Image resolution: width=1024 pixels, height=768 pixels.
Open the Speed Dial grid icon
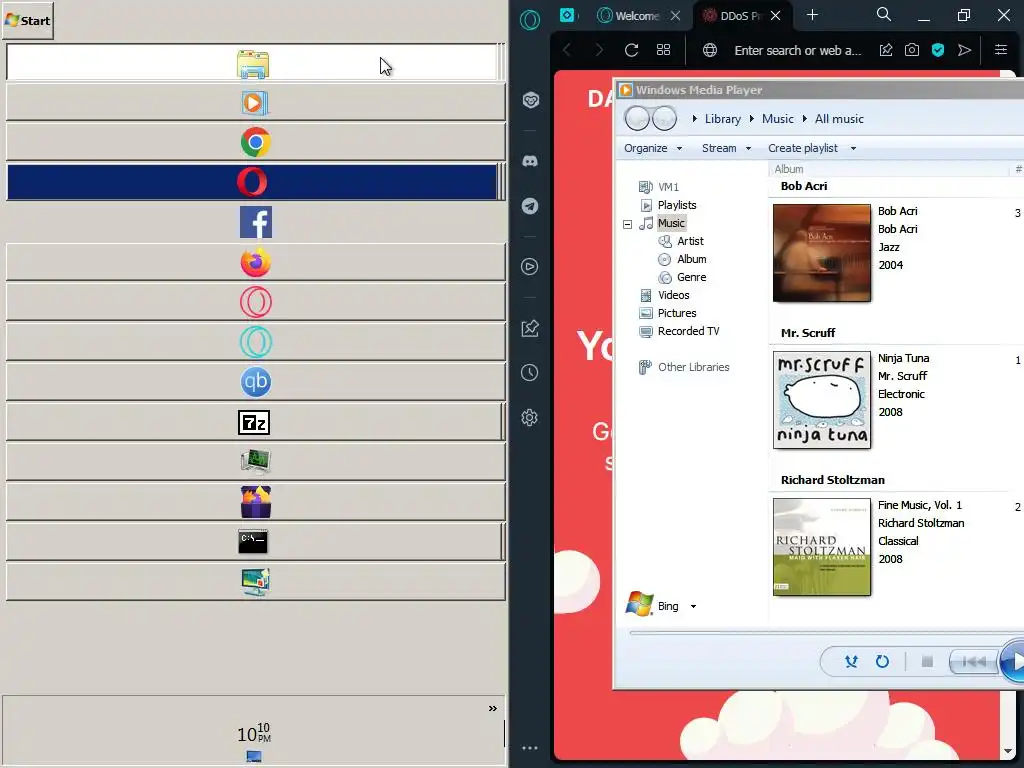664,50
